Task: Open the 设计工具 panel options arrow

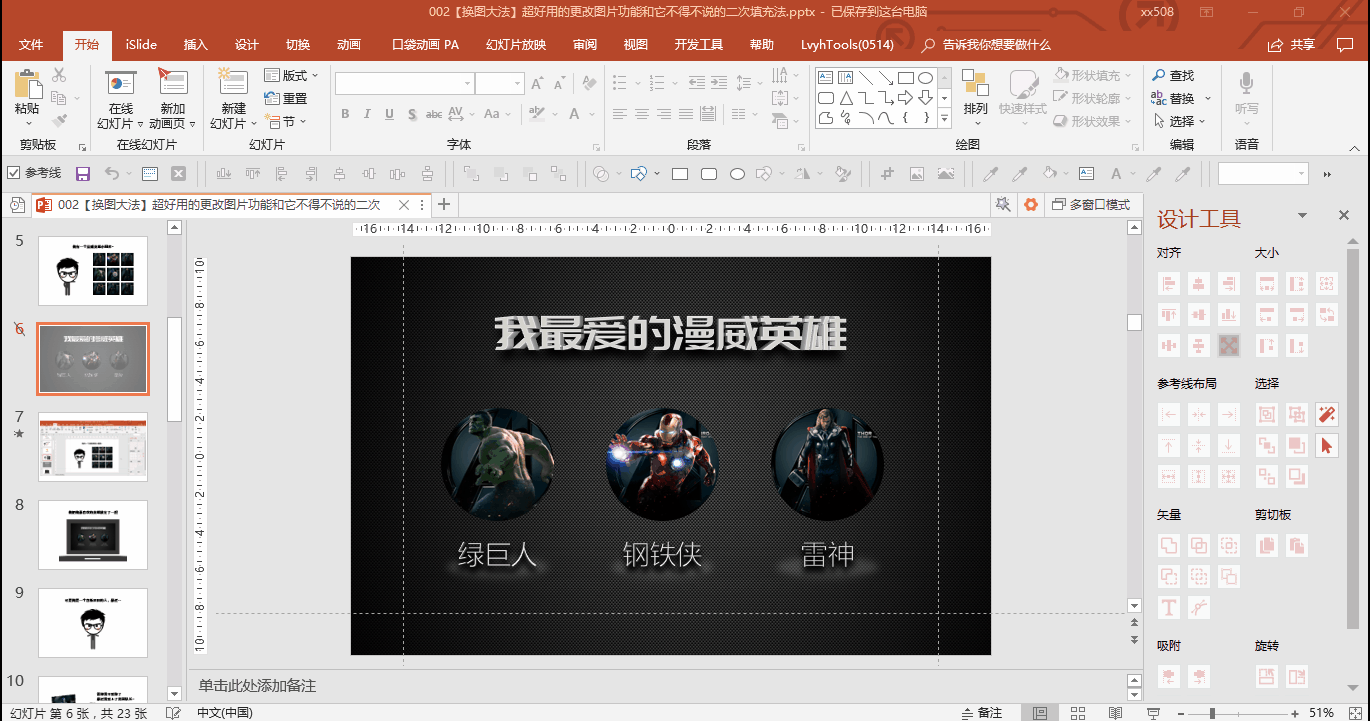Action: tap(1302, 216)
